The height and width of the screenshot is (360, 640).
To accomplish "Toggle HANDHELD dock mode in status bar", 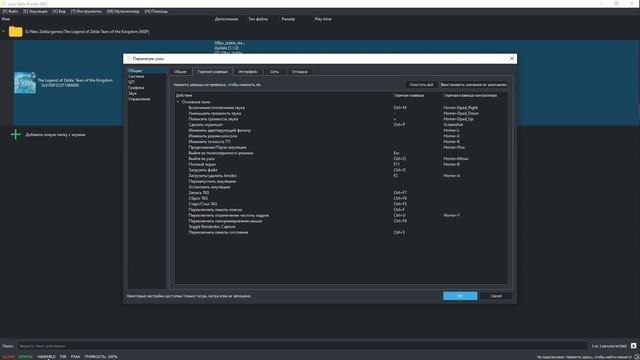I will 47,357.
